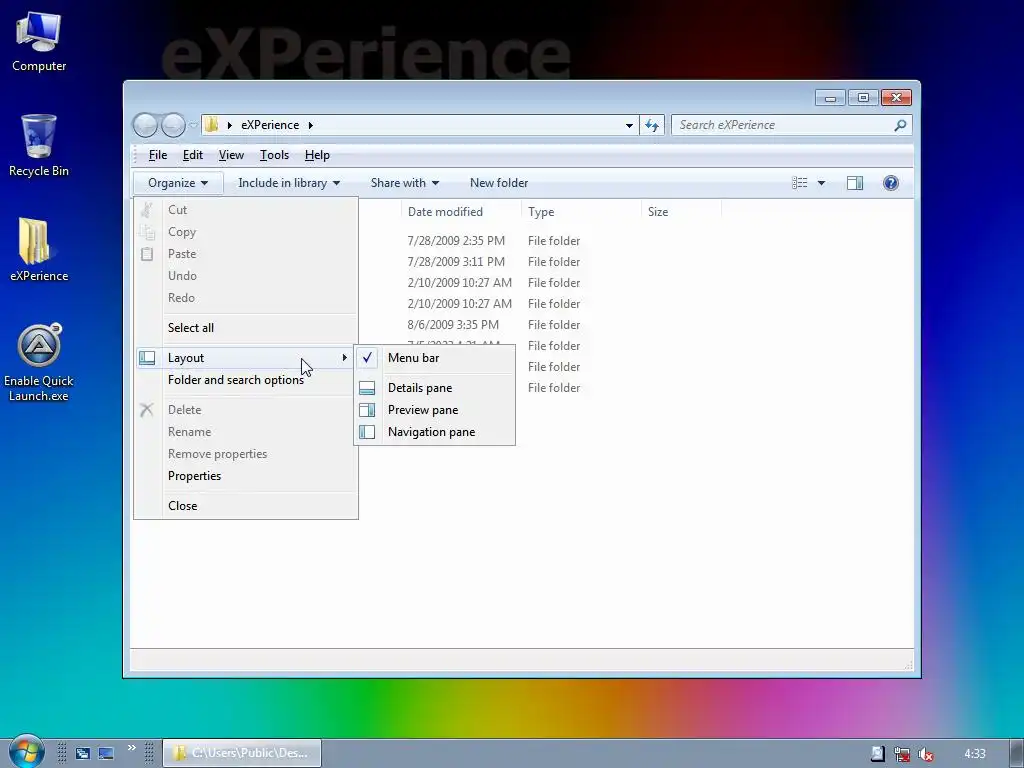
Task: Click the Action Center flag tray icon
Action: coord(878,754)
